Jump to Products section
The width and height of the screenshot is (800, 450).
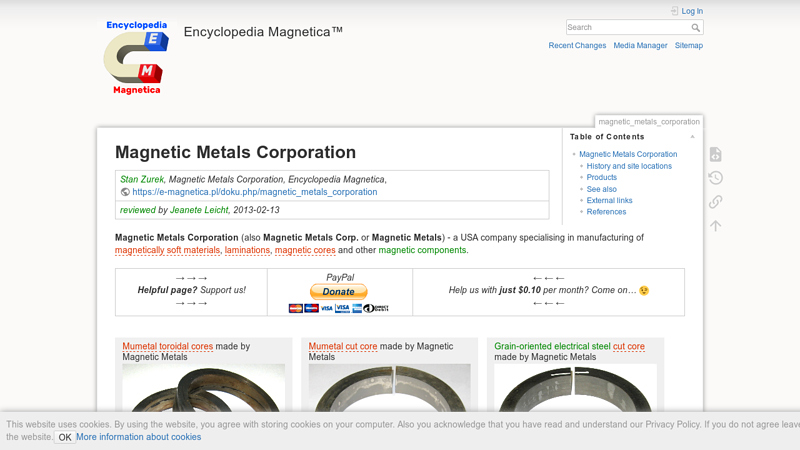pyautogui.click(x=602, y=178)
